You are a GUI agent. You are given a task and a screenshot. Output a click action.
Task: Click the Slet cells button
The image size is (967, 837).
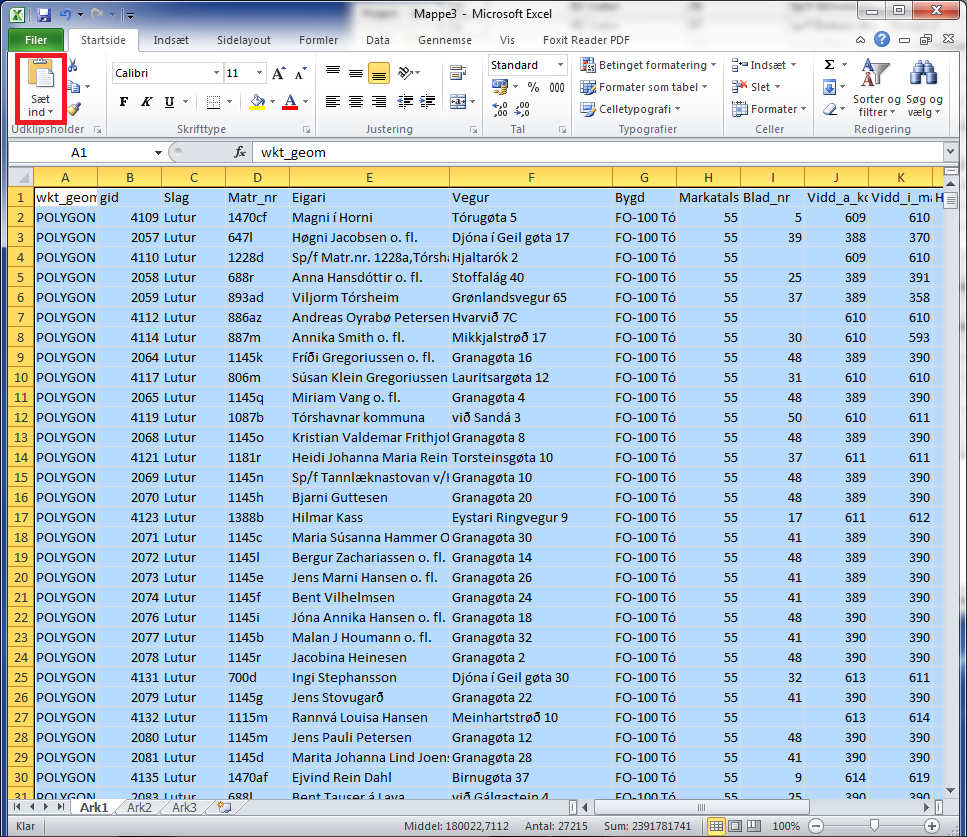756,87
